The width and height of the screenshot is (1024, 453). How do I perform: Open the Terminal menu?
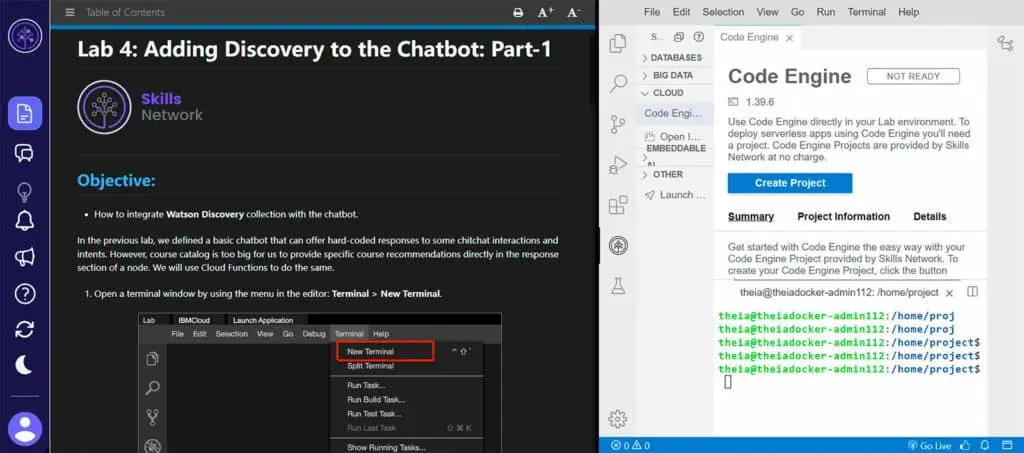point(867,12)
